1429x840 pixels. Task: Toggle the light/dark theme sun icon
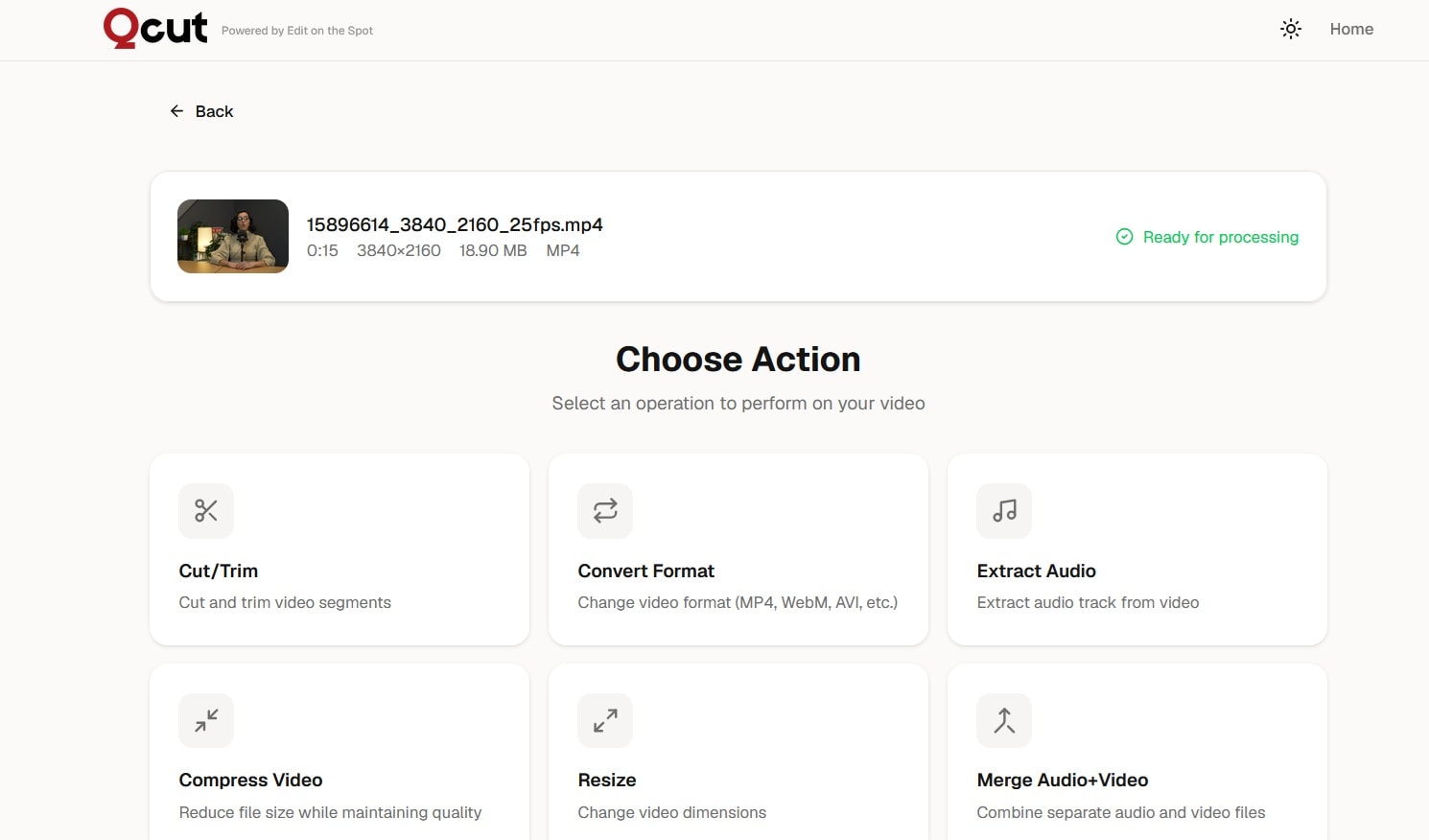1291,29
